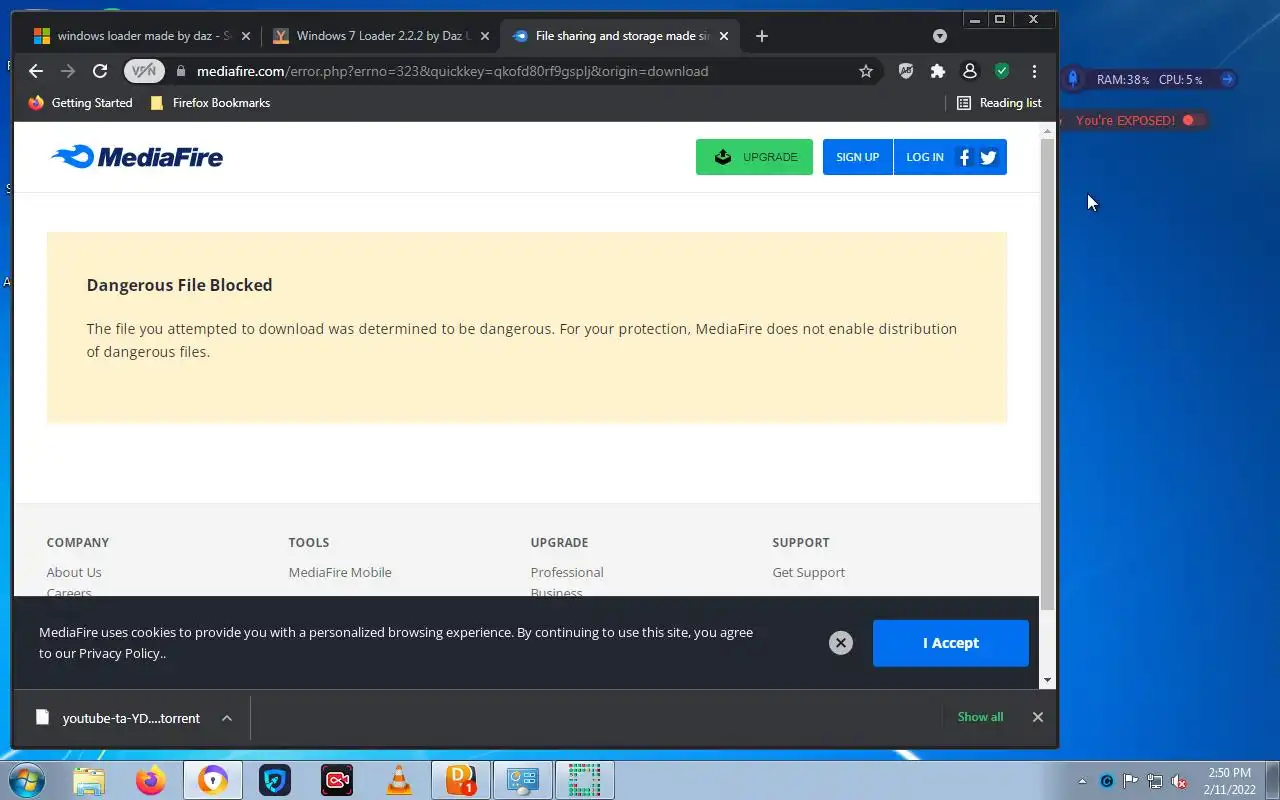Open the MediaFire Mobile link
This screenshot has height=800, width=1280.
(340, 572)
